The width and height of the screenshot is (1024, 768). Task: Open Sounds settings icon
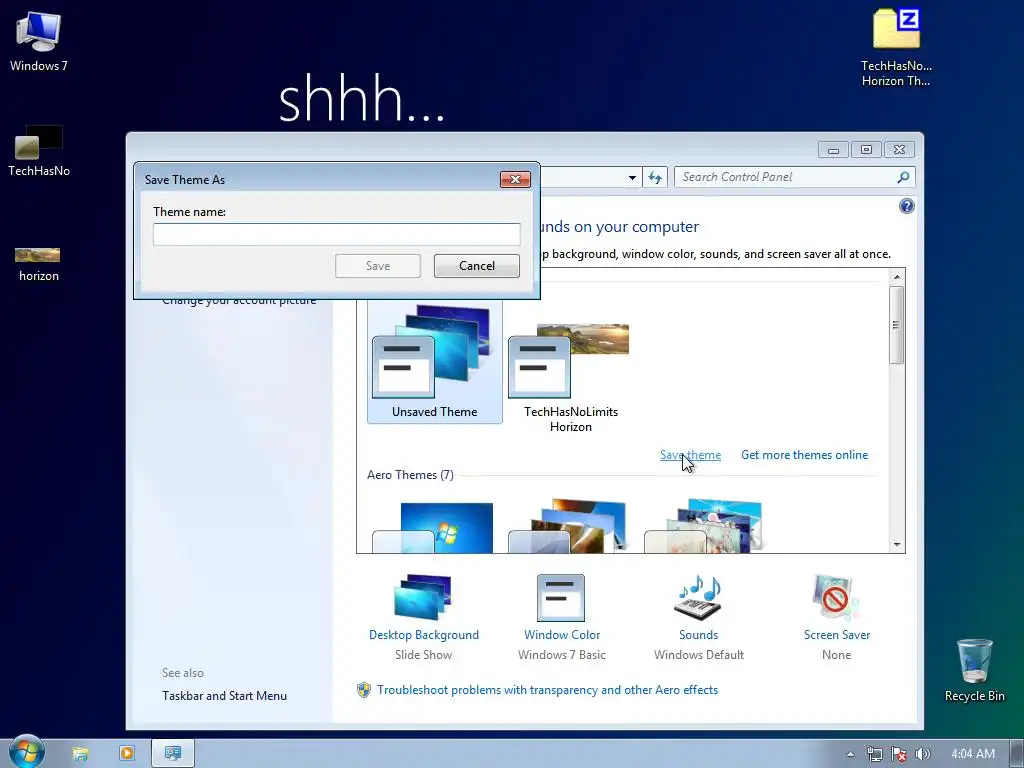click(x=698, y=597)
